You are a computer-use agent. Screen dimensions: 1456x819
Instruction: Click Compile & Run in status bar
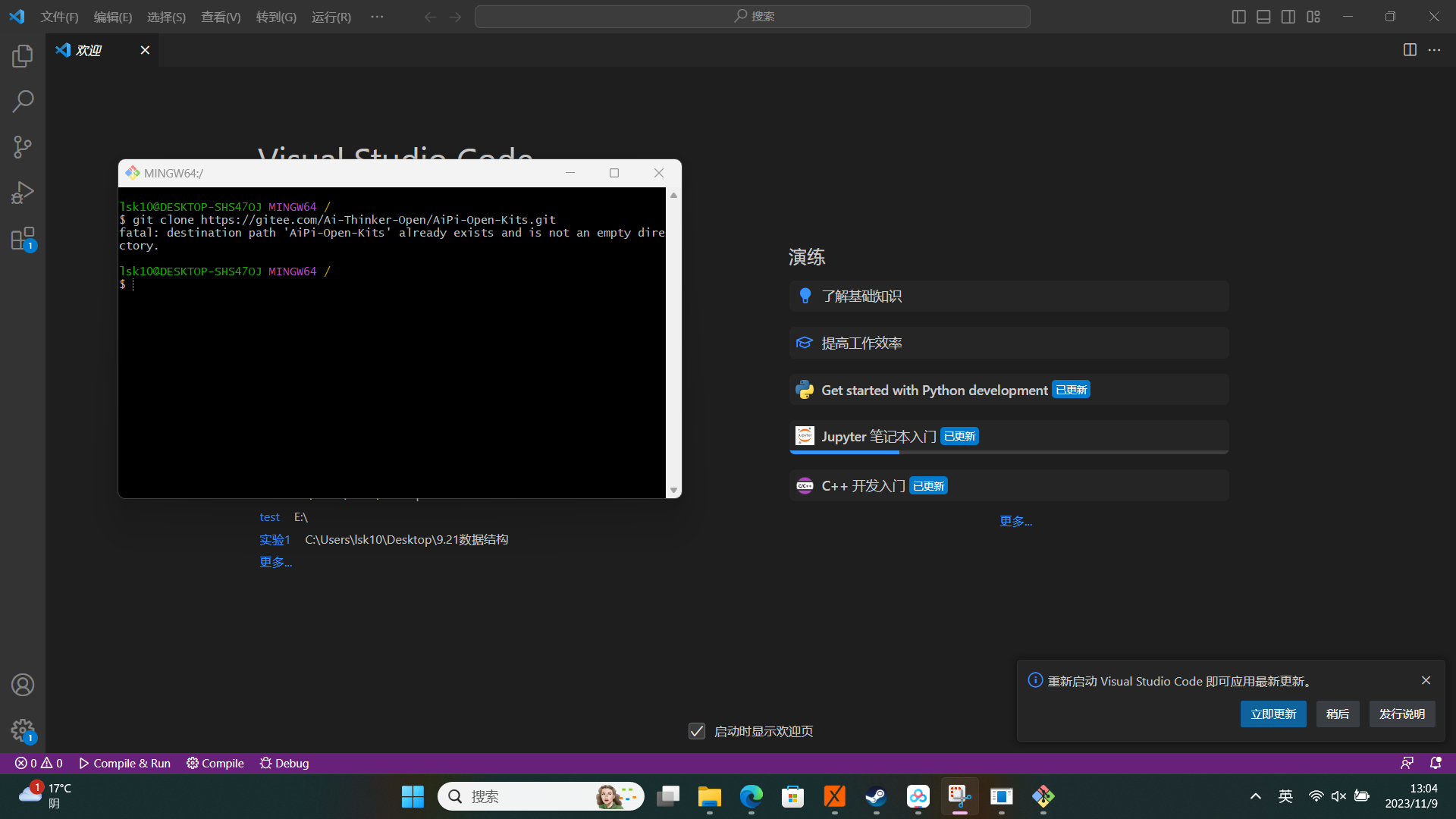point(124,763)
